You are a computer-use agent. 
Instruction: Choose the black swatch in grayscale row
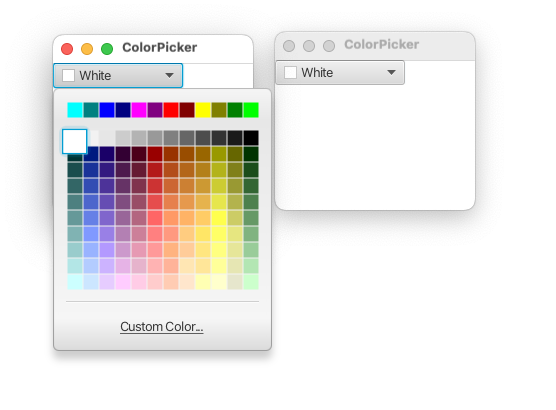(251, 138)
